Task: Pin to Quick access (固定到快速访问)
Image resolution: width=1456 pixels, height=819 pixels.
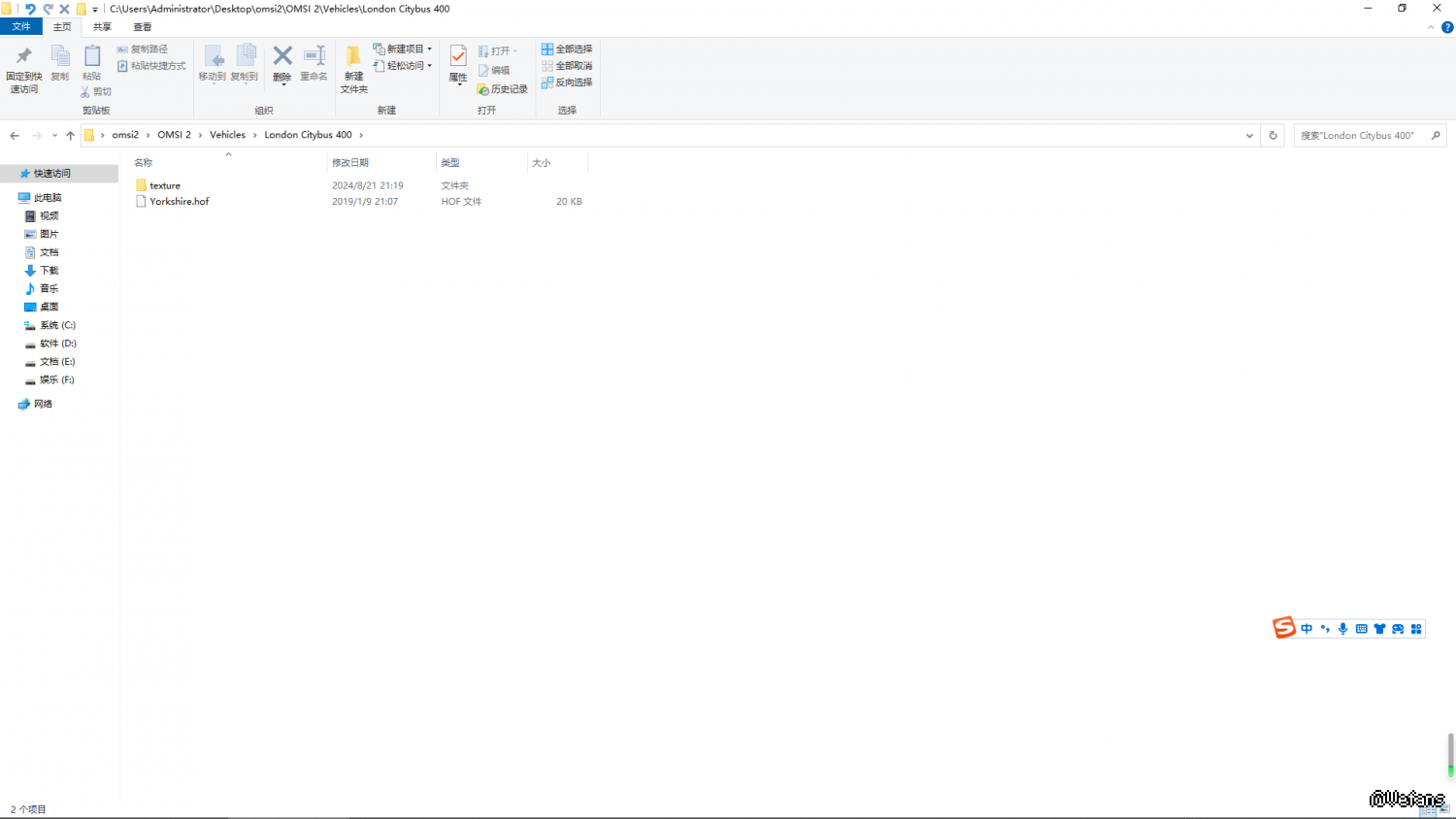Action: 23,69
